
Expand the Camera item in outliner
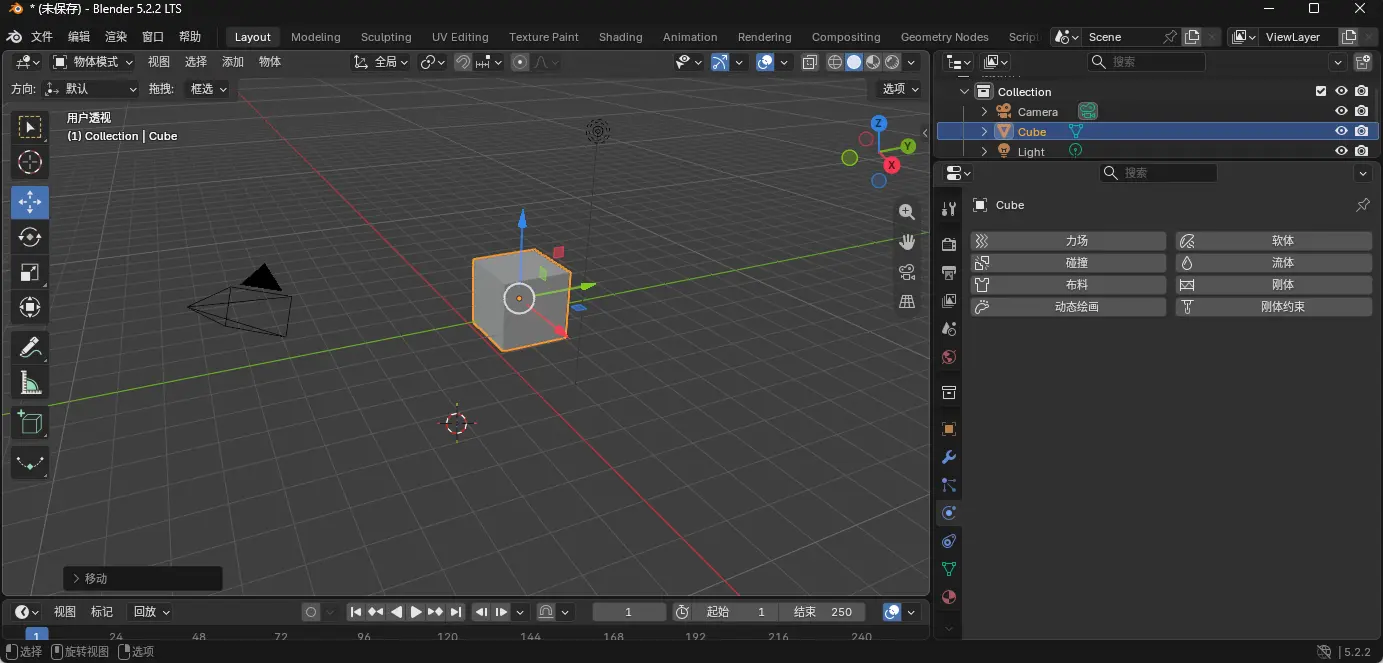click(x=984, y=111)
